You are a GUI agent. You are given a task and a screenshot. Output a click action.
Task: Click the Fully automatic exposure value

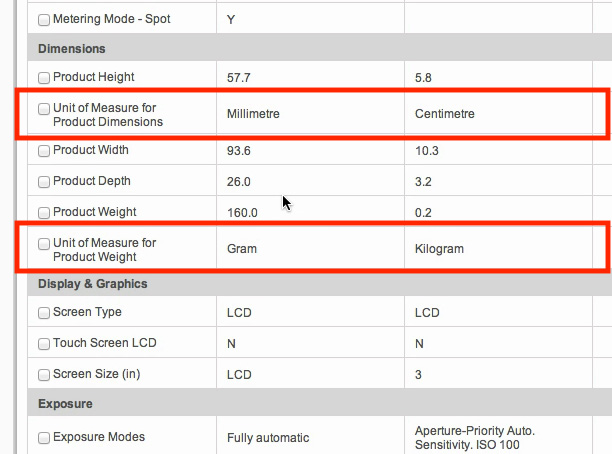268,437
